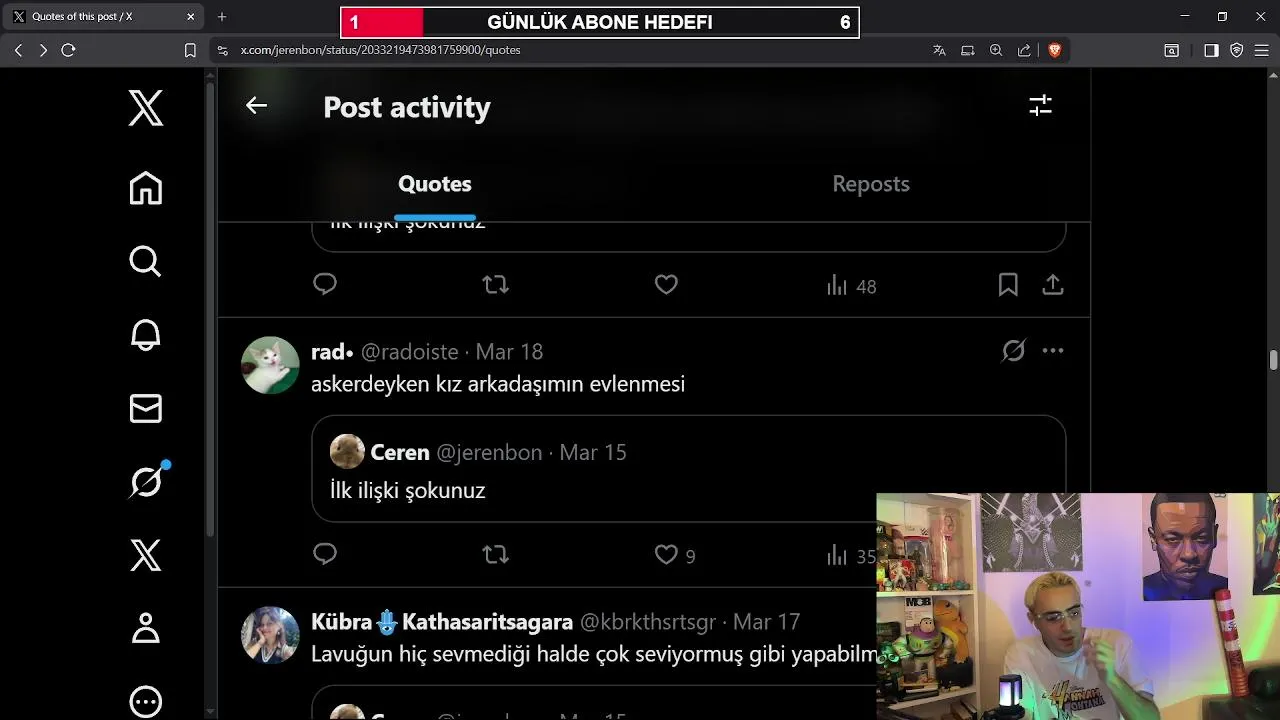
Task: Go forward in browser history
Action: 43,50
